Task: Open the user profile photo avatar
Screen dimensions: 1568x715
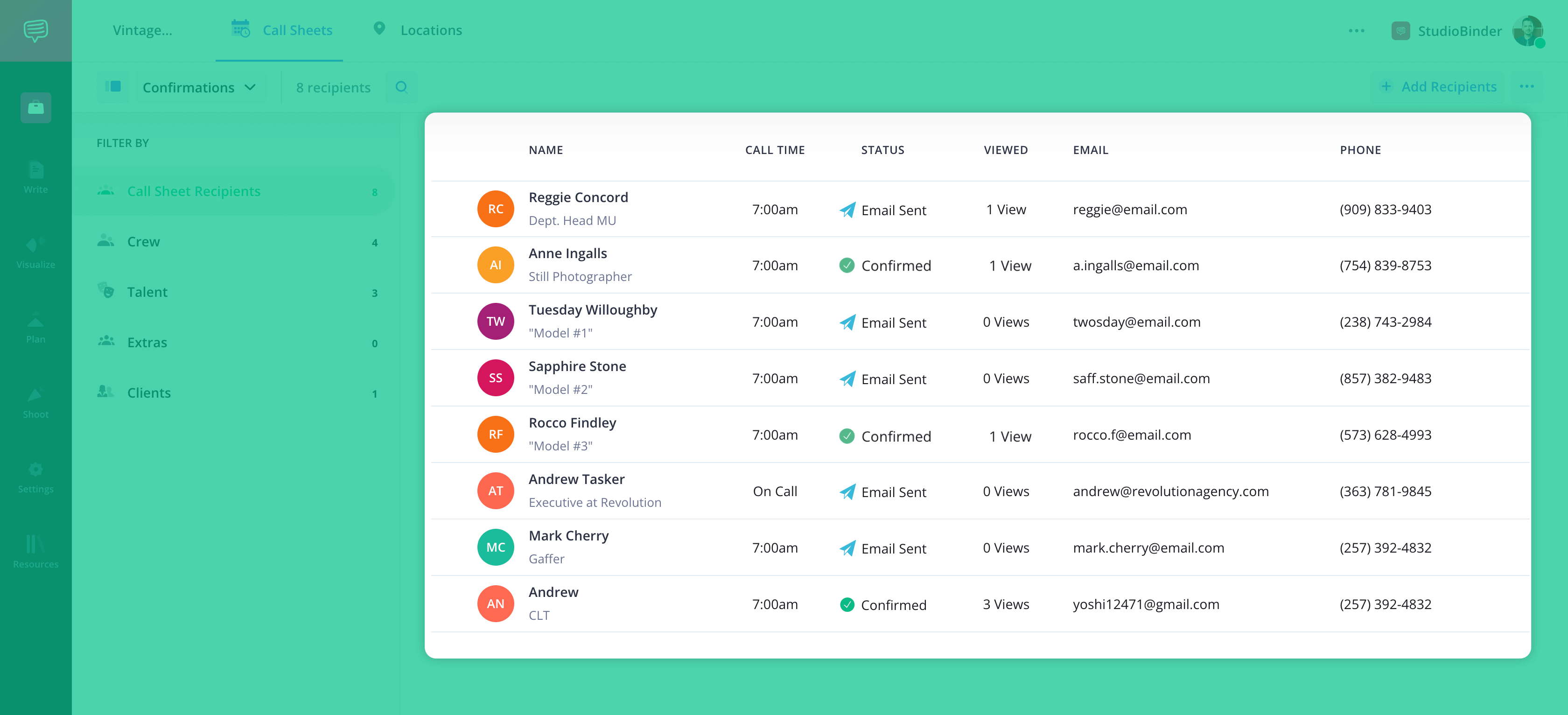Action: [x=1526, y=30]
